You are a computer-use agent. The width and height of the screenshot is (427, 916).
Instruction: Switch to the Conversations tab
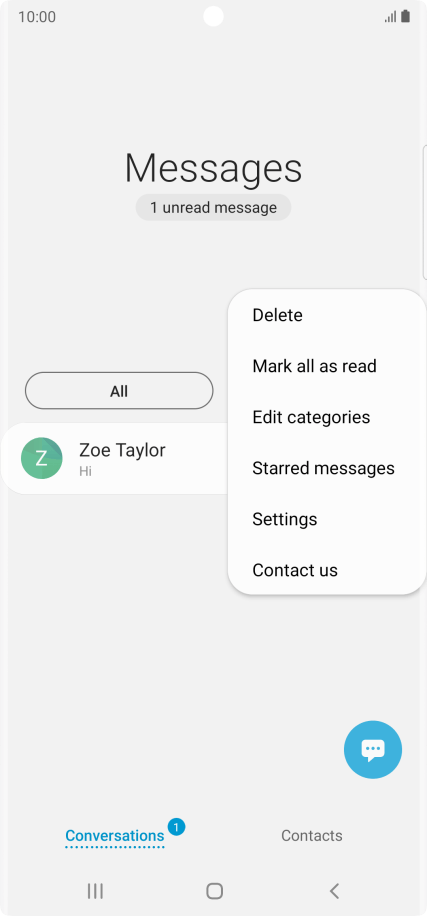115,836
